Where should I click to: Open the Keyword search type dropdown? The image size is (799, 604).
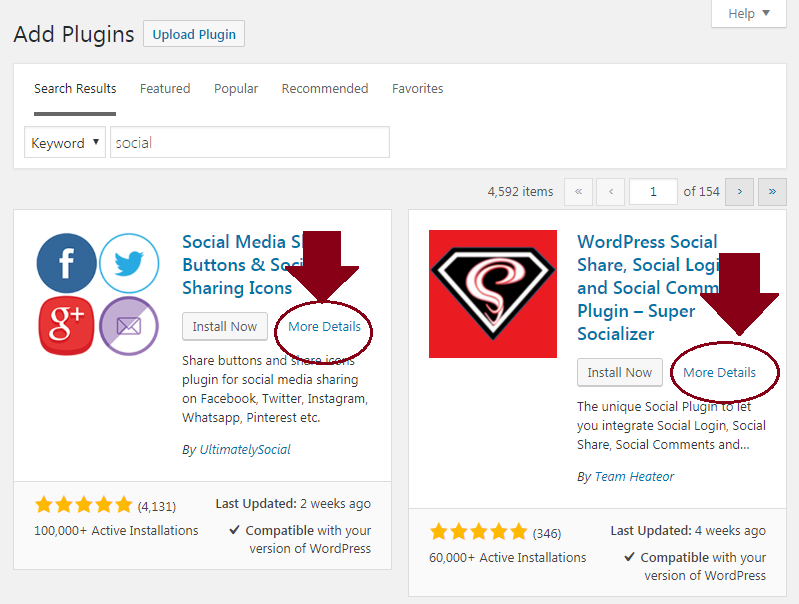pyautogui.click(x=65, y=143)
